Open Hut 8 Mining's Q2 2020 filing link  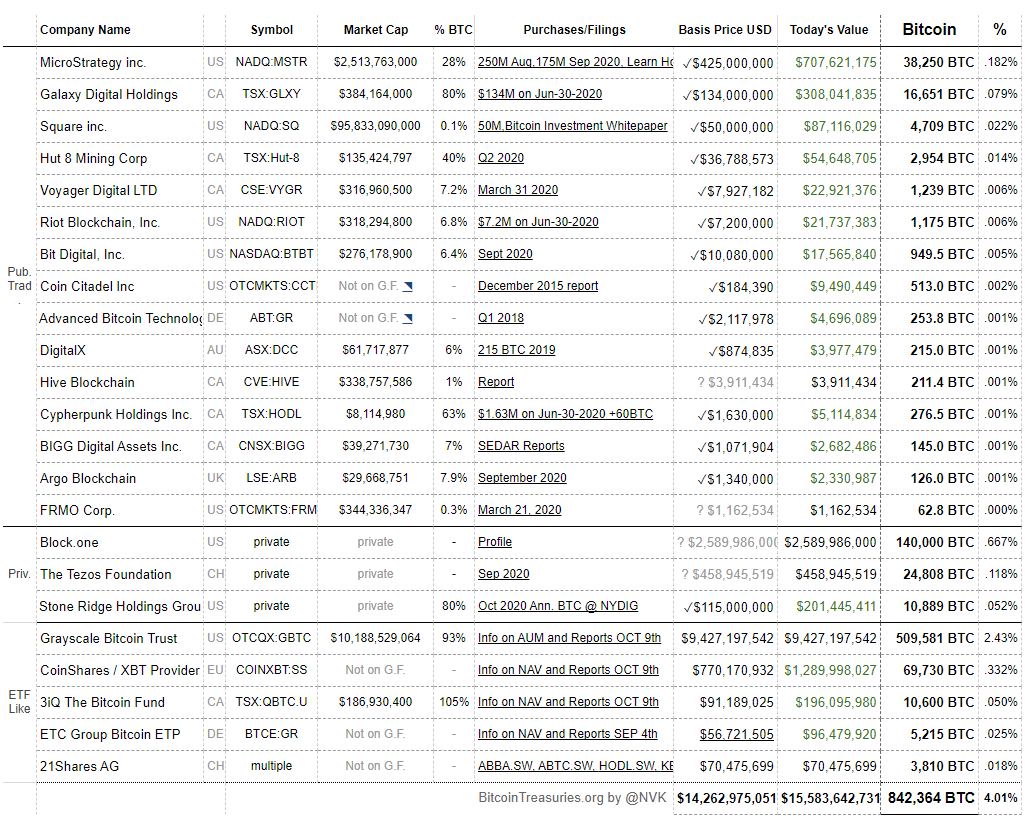click(x=501, y=158)
